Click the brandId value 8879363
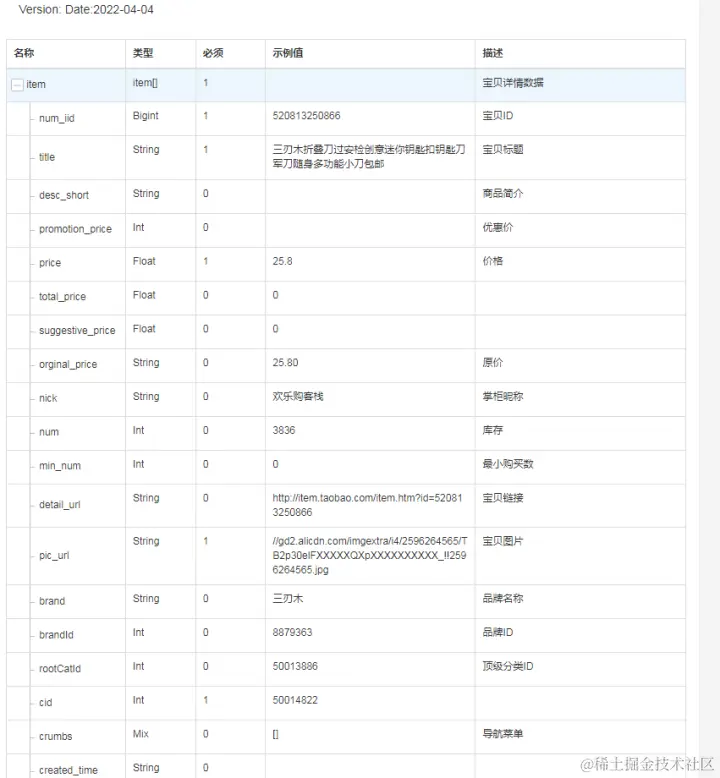The width and height of the screenshot is (720, 778). (292, 632)
